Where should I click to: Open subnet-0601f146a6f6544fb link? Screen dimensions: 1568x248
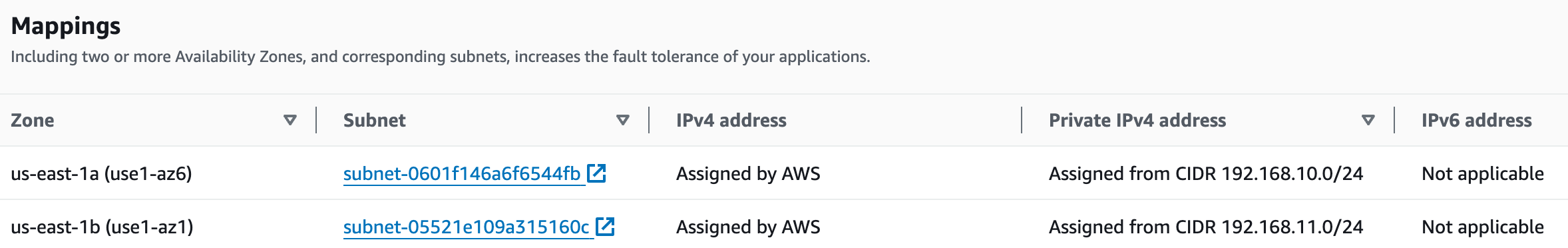pos(462,173)
